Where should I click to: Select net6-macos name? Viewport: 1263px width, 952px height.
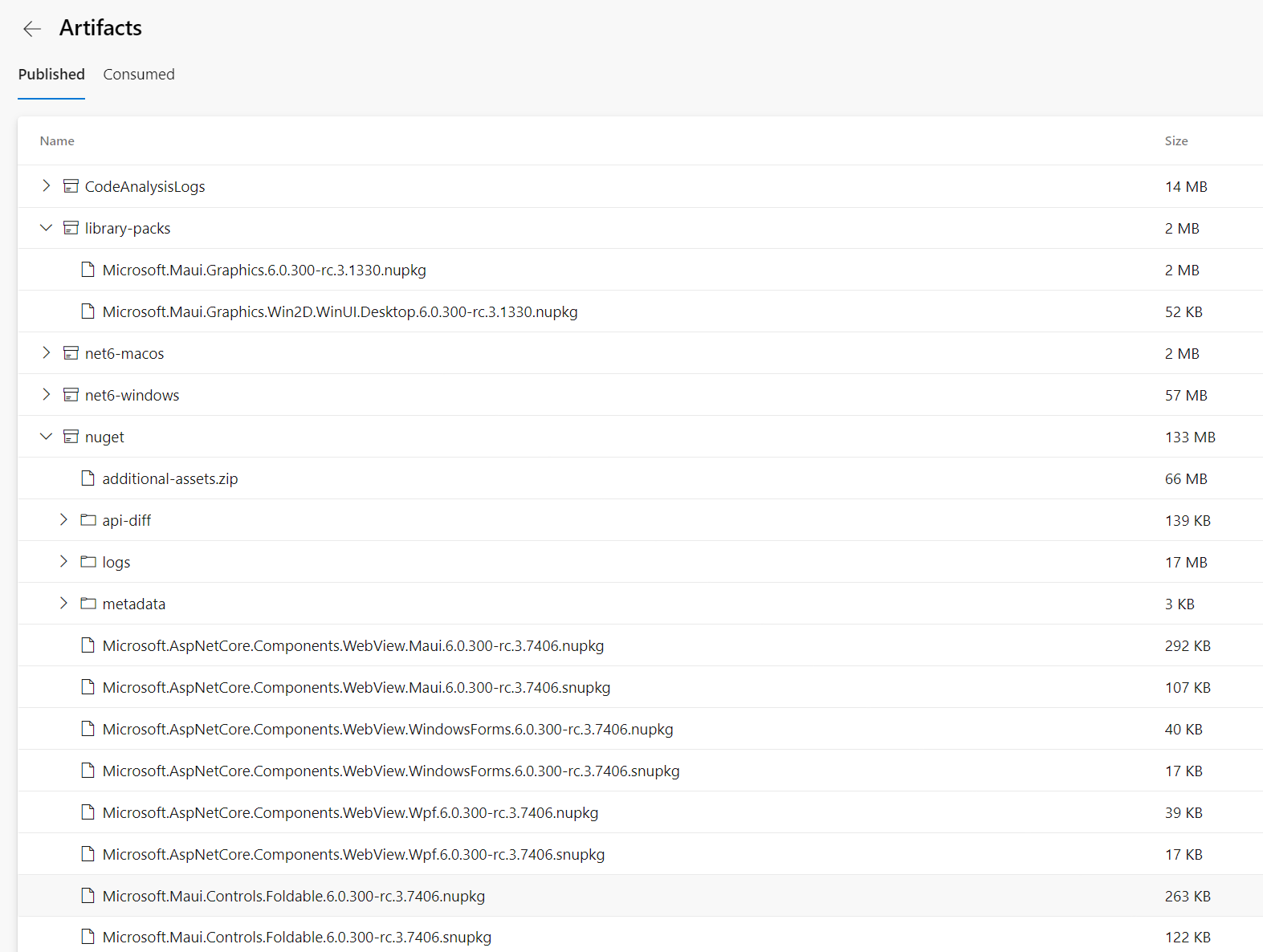[x=124, y=353]
